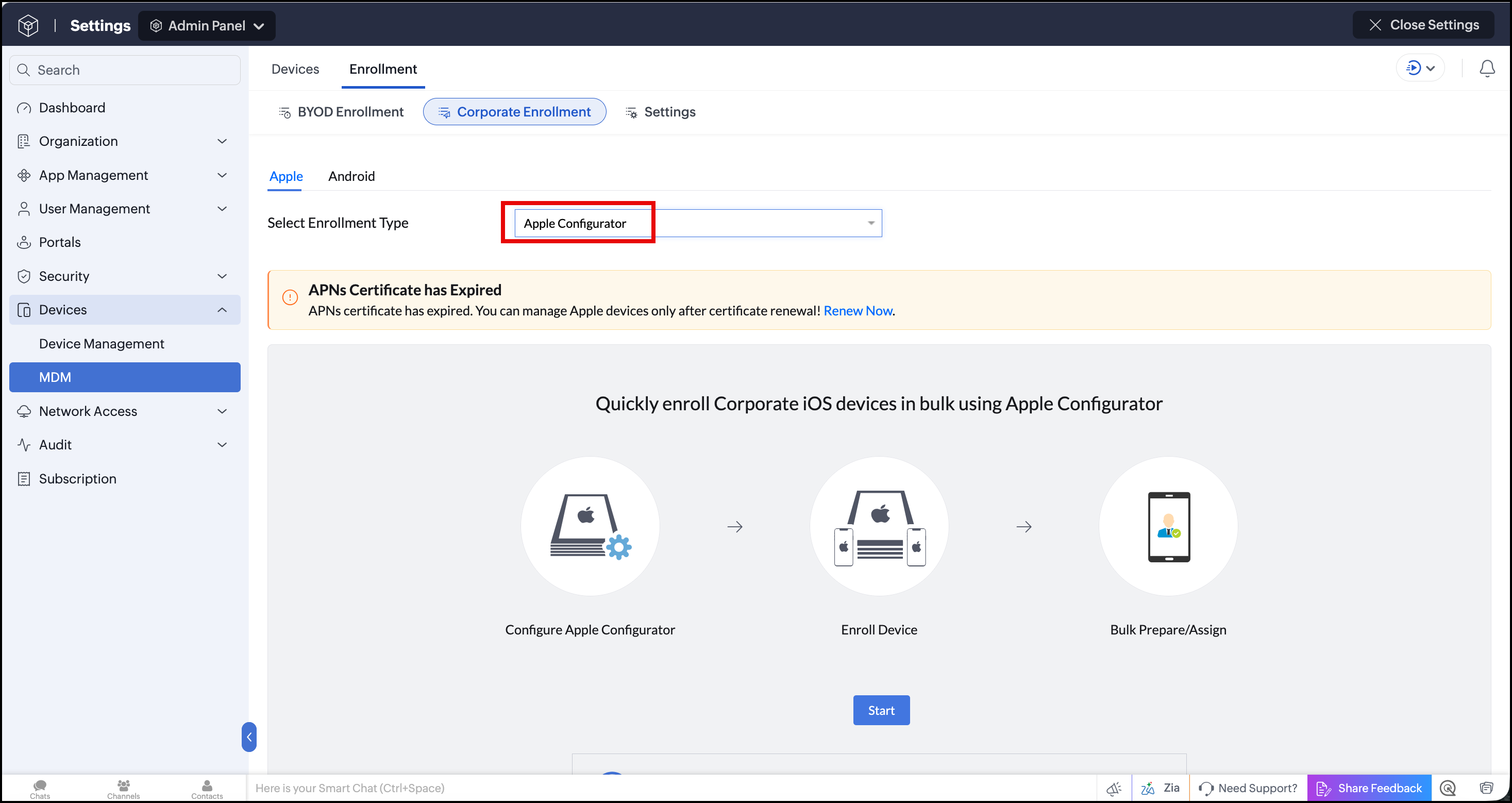Expand the App Management chevron

[x=222, y=176]
